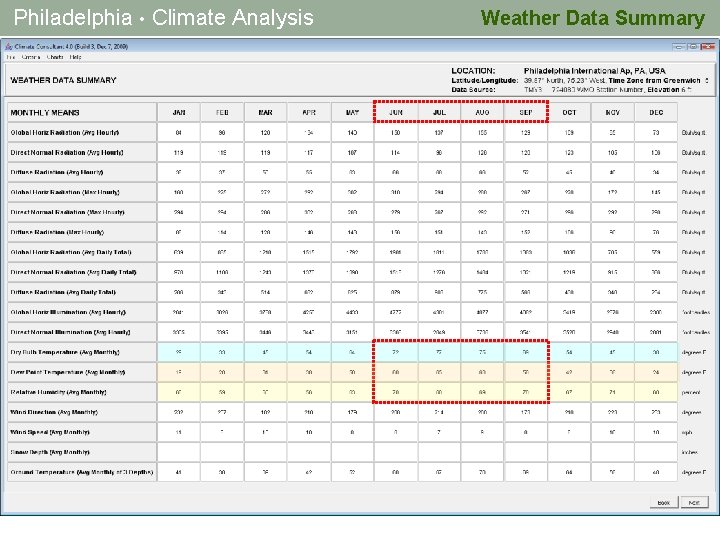This screenshot has width=720, height=540.
Task: Click the Next button
Action: coord(694,502)
